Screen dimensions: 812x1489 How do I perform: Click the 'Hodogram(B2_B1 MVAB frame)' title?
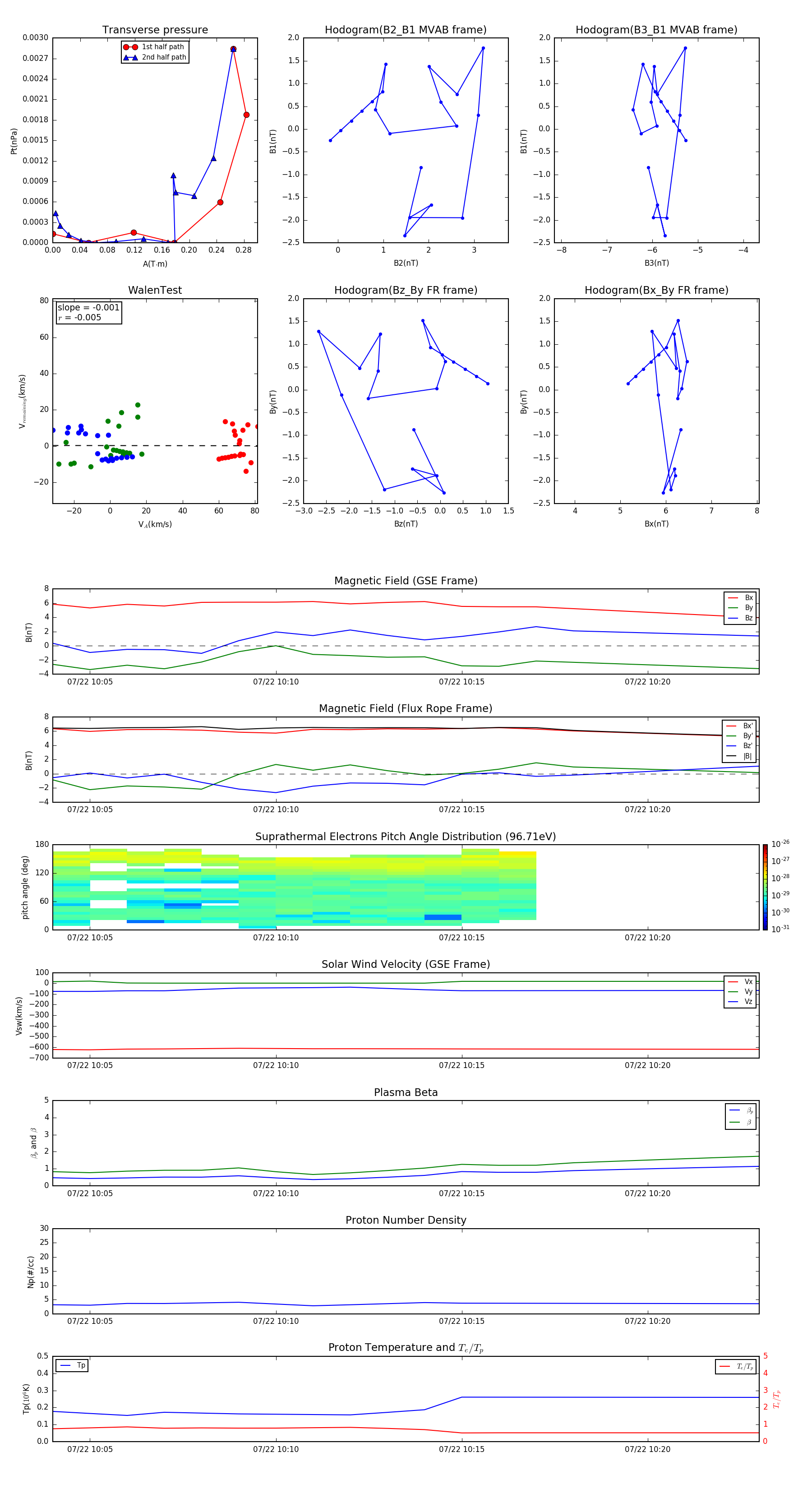(x=406, y=29)
